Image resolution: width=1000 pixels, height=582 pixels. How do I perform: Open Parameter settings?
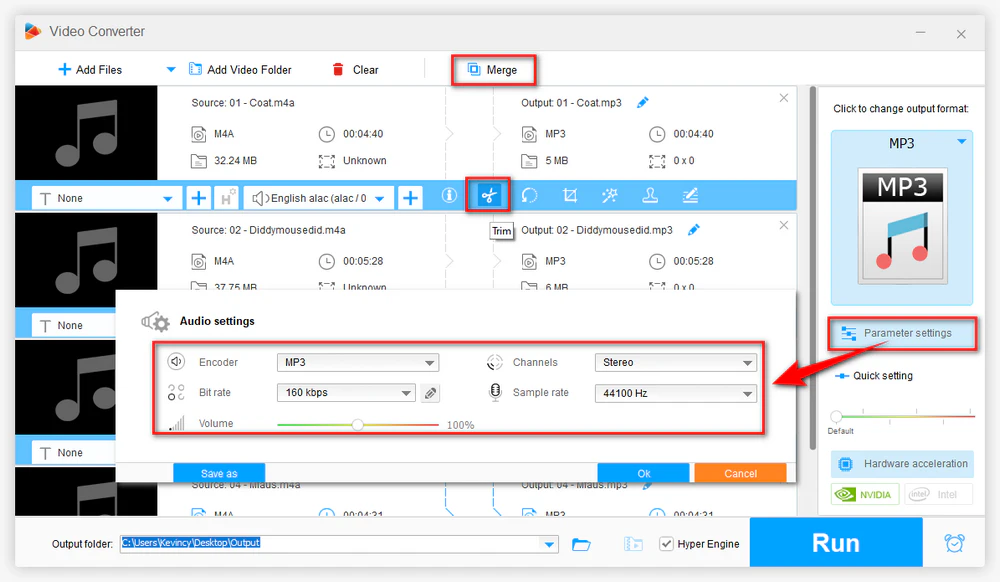pyautogui.click(x=902, y=333)
